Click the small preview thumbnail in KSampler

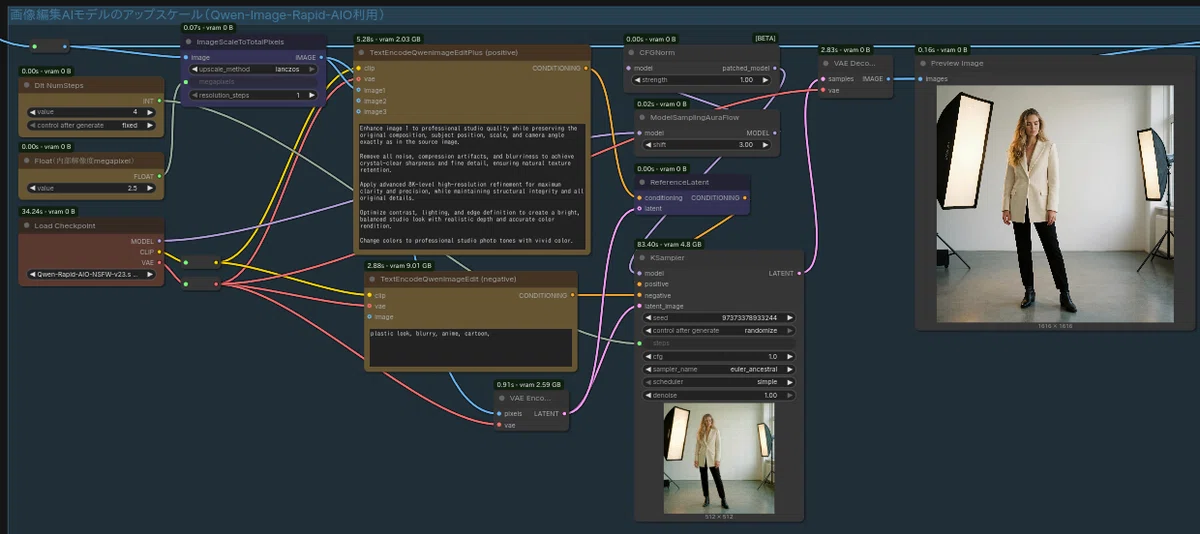(x=719, y=458)
